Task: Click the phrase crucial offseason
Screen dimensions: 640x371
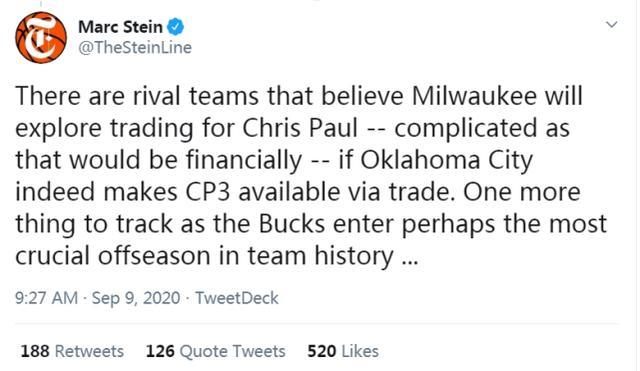Action: coord(128,256)
